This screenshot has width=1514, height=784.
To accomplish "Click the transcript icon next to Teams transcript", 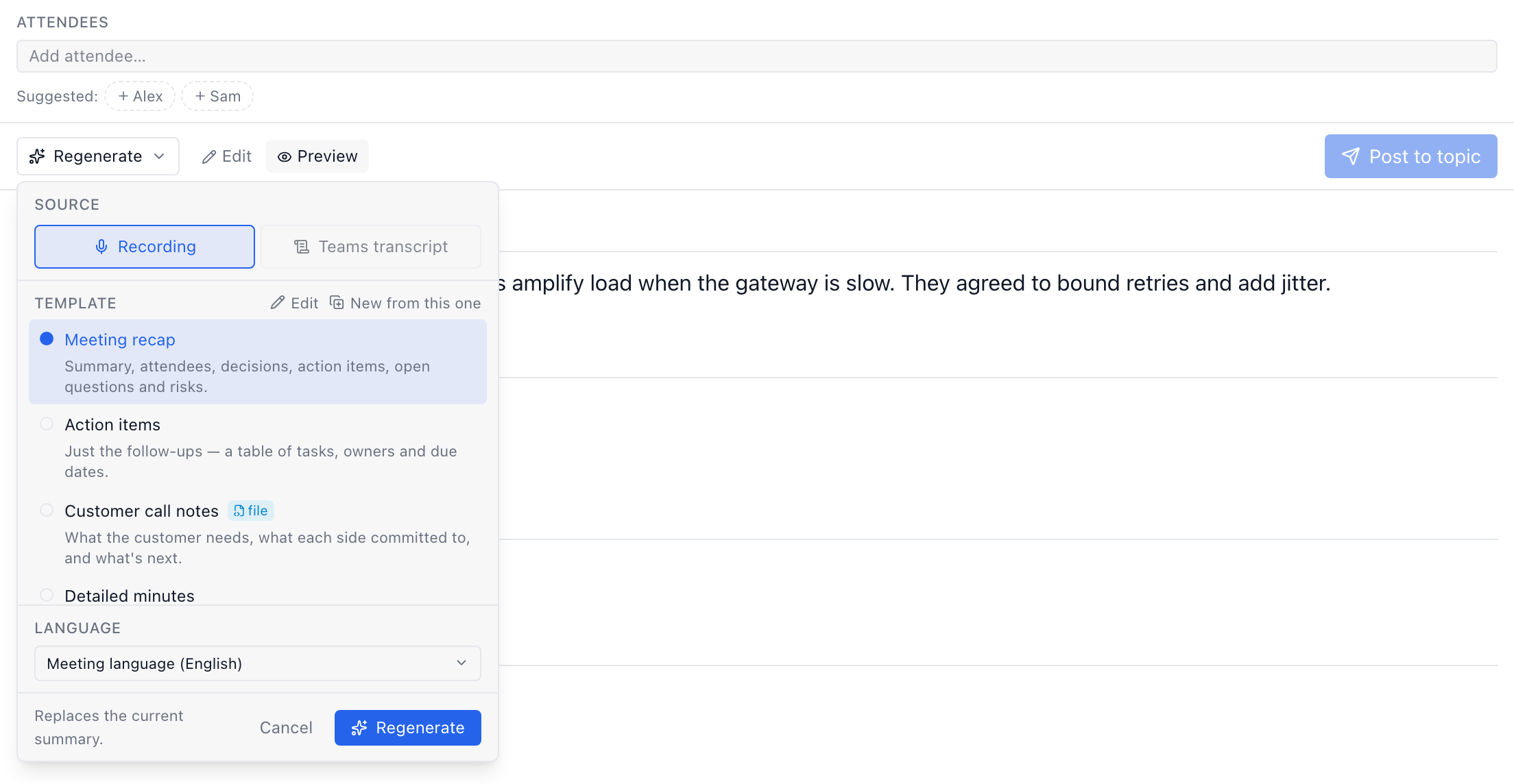I will (x=302, y=247).
